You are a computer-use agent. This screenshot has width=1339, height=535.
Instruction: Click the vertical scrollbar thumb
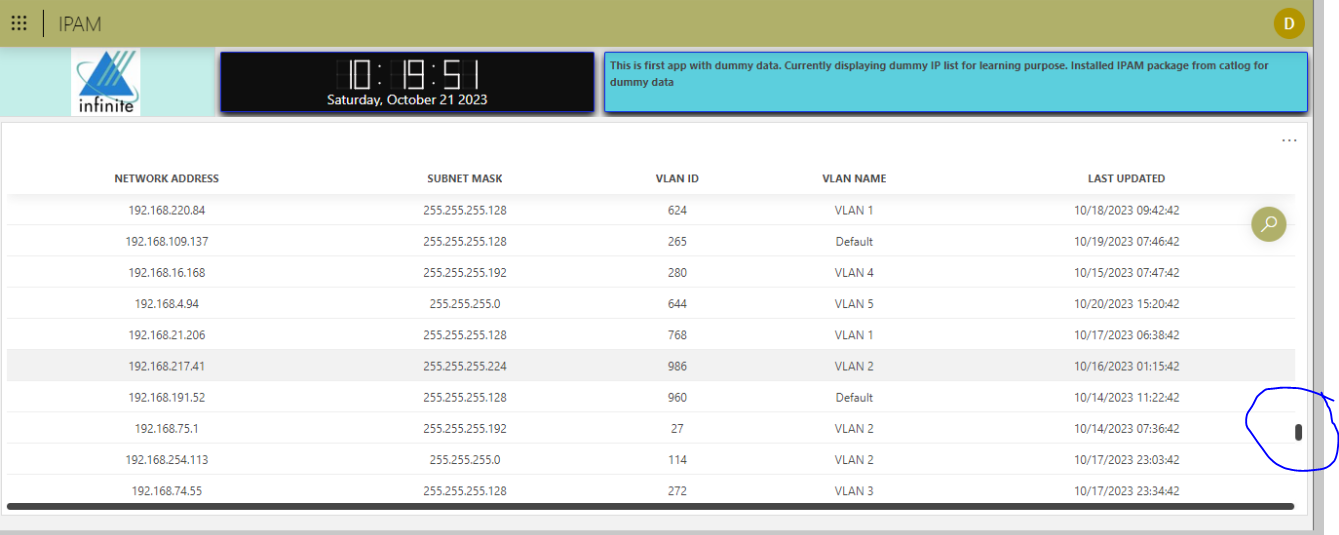pyautogui.click(x=1298, y=433)
